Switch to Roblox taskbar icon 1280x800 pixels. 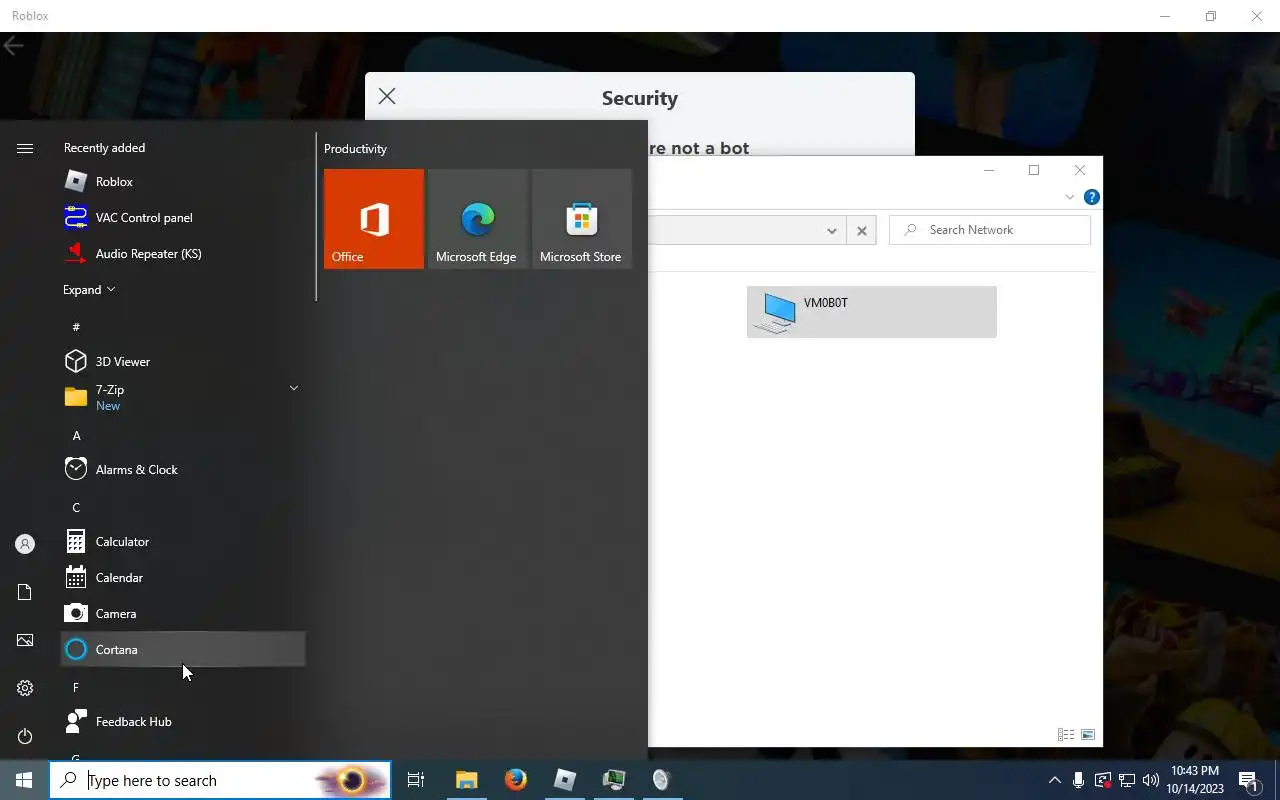[x=565, y=780]
